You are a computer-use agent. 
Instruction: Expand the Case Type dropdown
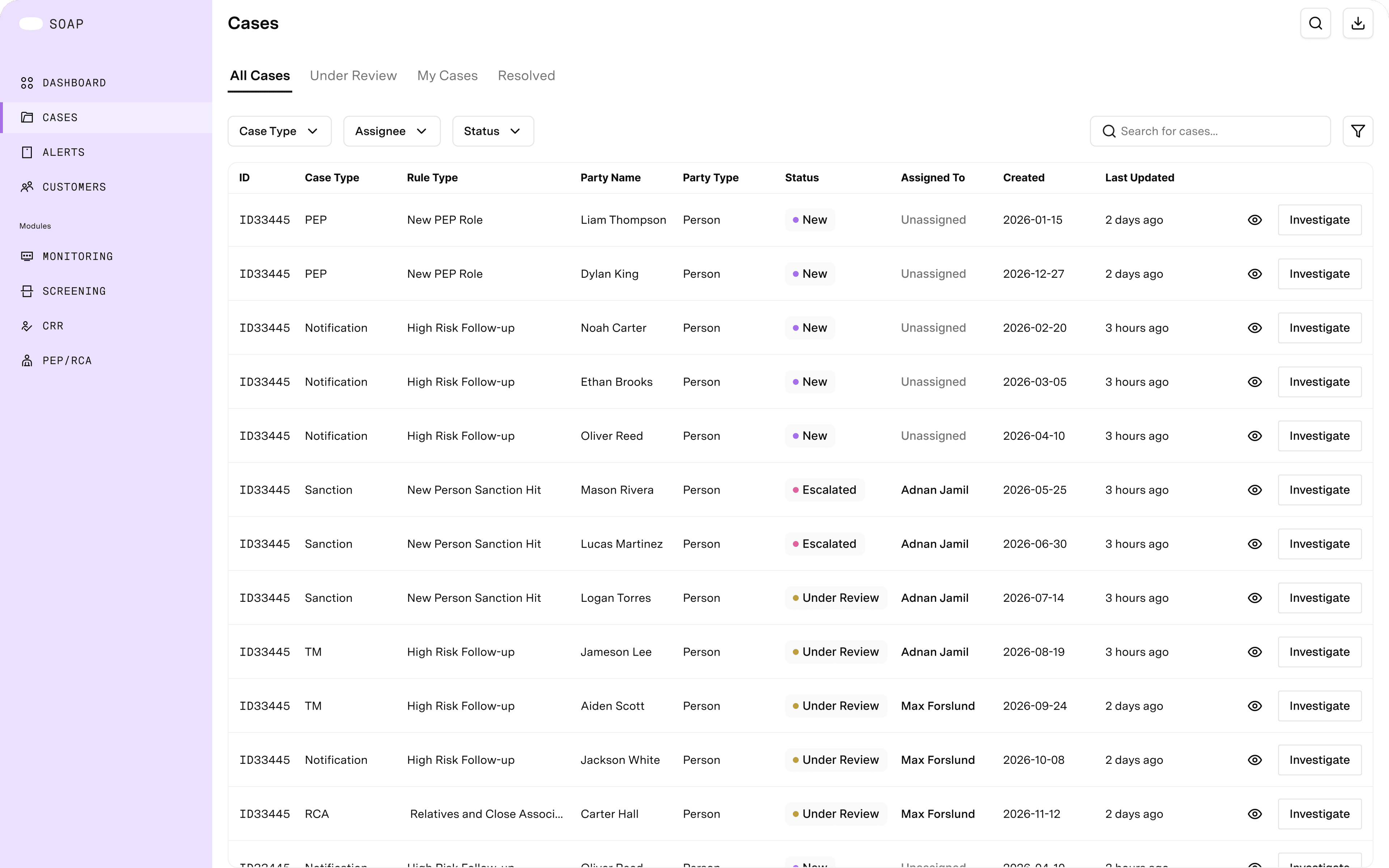point(280,131)
